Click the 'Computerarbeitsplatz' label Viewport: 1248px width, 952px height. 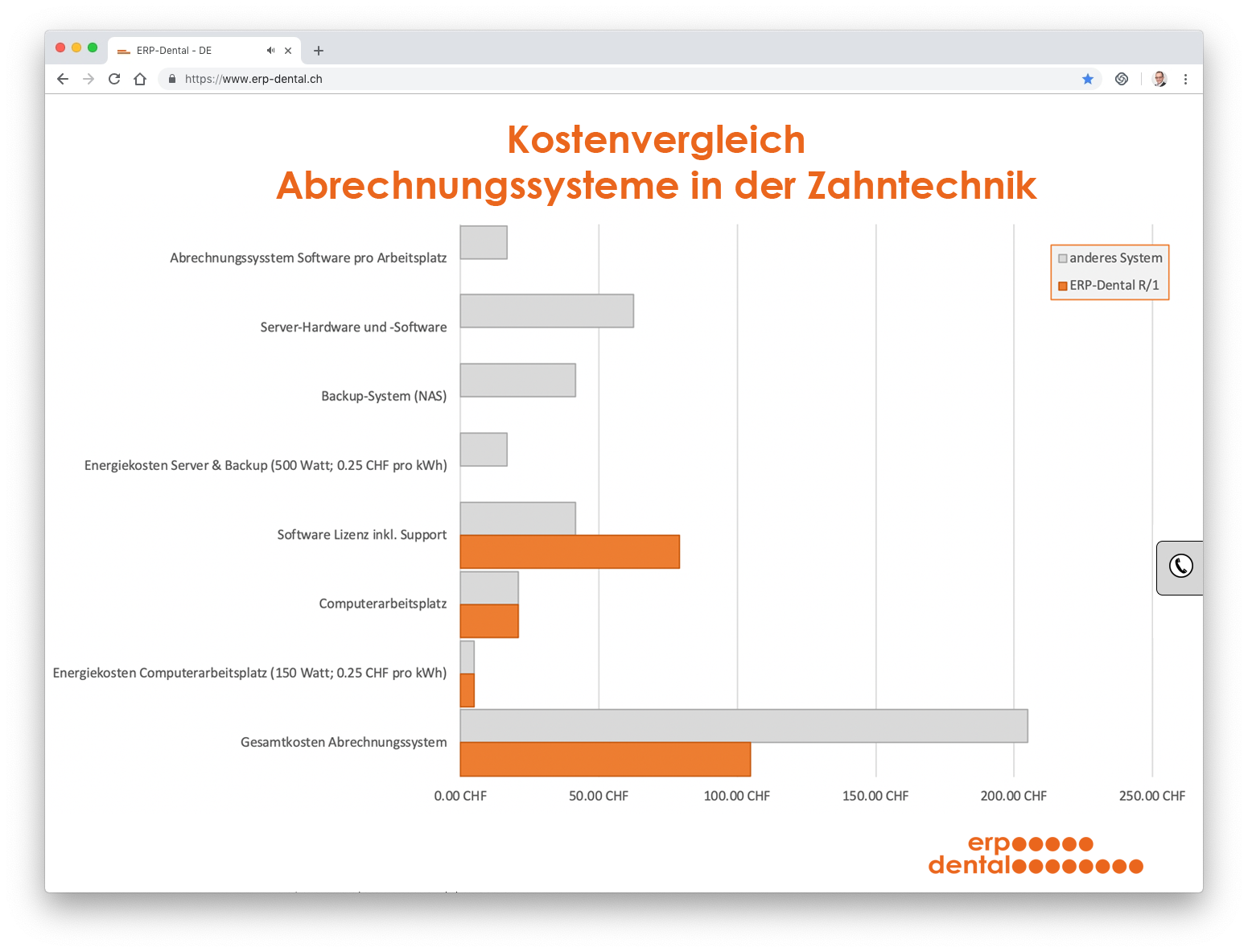click(x=383, y=604)
